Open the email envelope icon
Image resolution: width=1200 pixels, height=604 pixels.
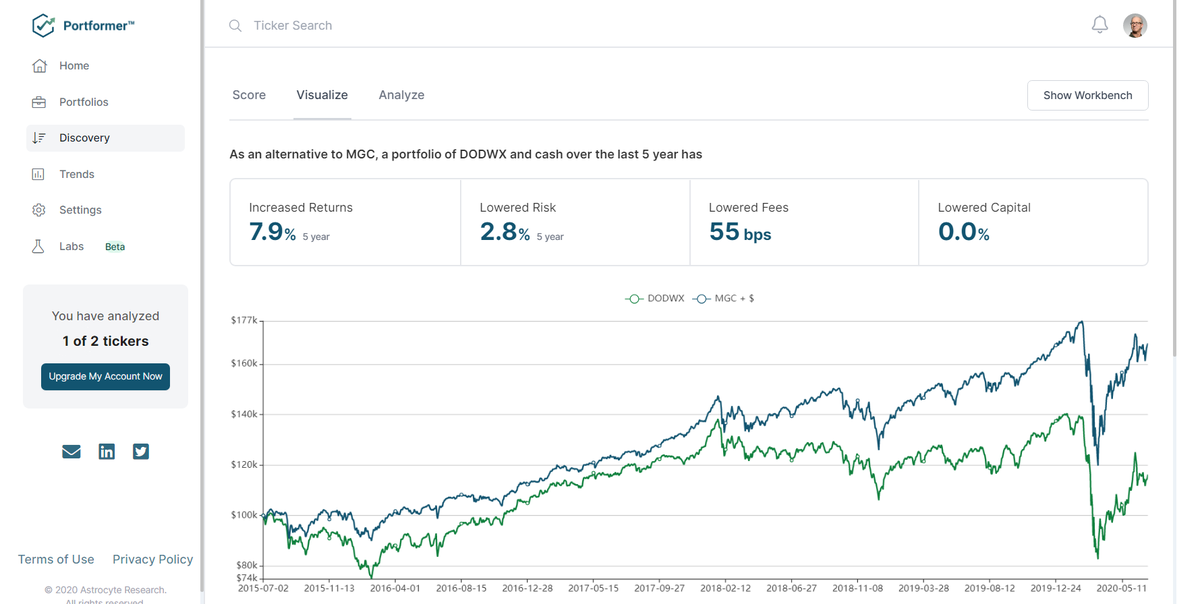pos(71,452)
